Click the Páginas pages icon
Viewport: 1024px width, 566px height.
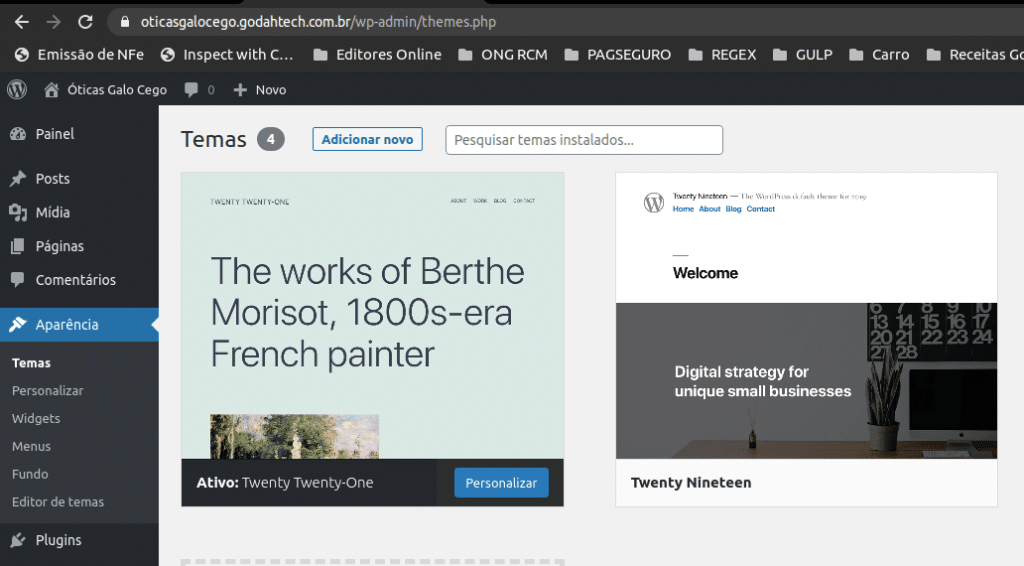[x=18, y=246]
